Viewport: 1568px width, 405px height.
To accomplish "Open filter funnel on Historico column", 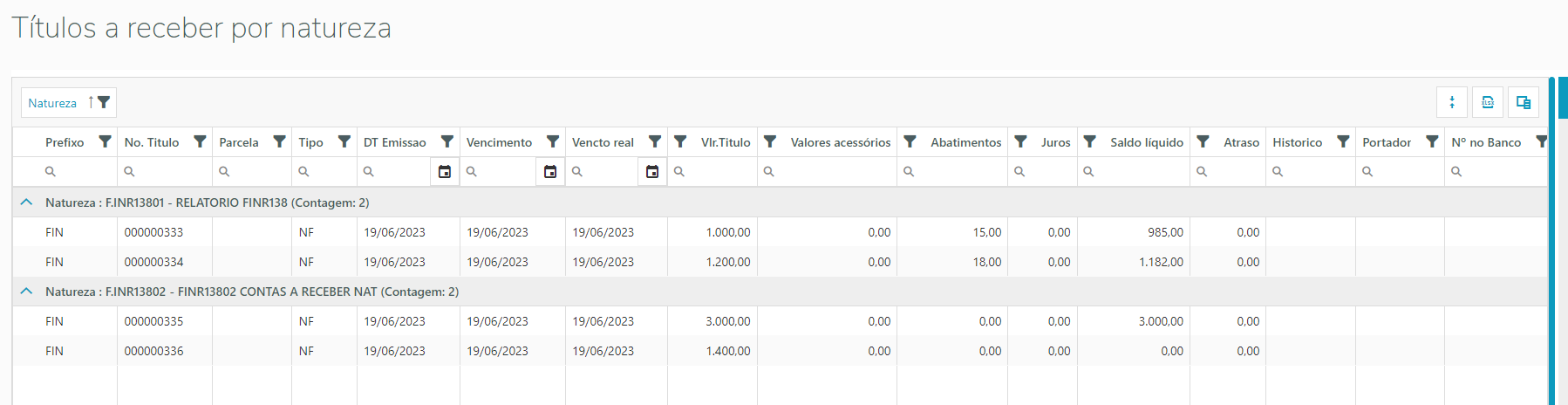I will click(x=1343, y=141).
